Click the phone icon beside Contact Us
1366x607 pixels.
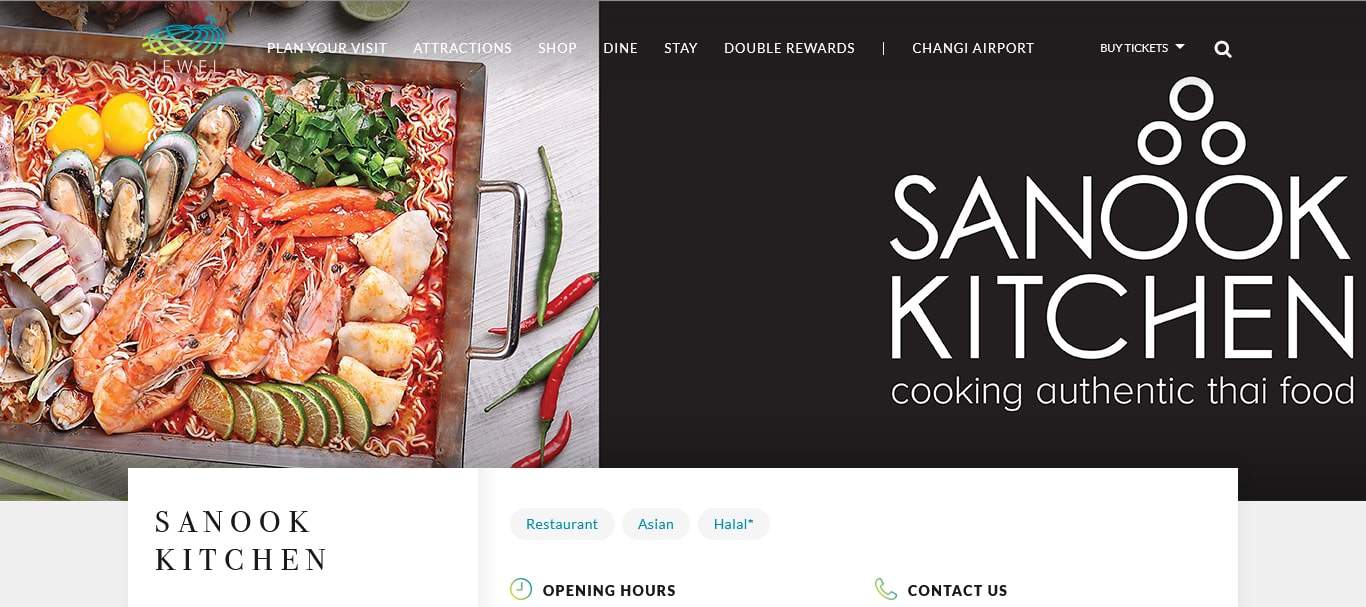click(x=886, y=589)
